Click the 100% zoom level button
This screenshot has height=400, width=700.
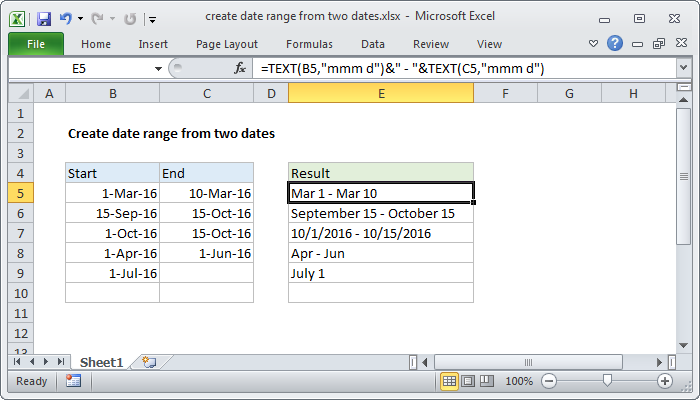coord(519,381)
